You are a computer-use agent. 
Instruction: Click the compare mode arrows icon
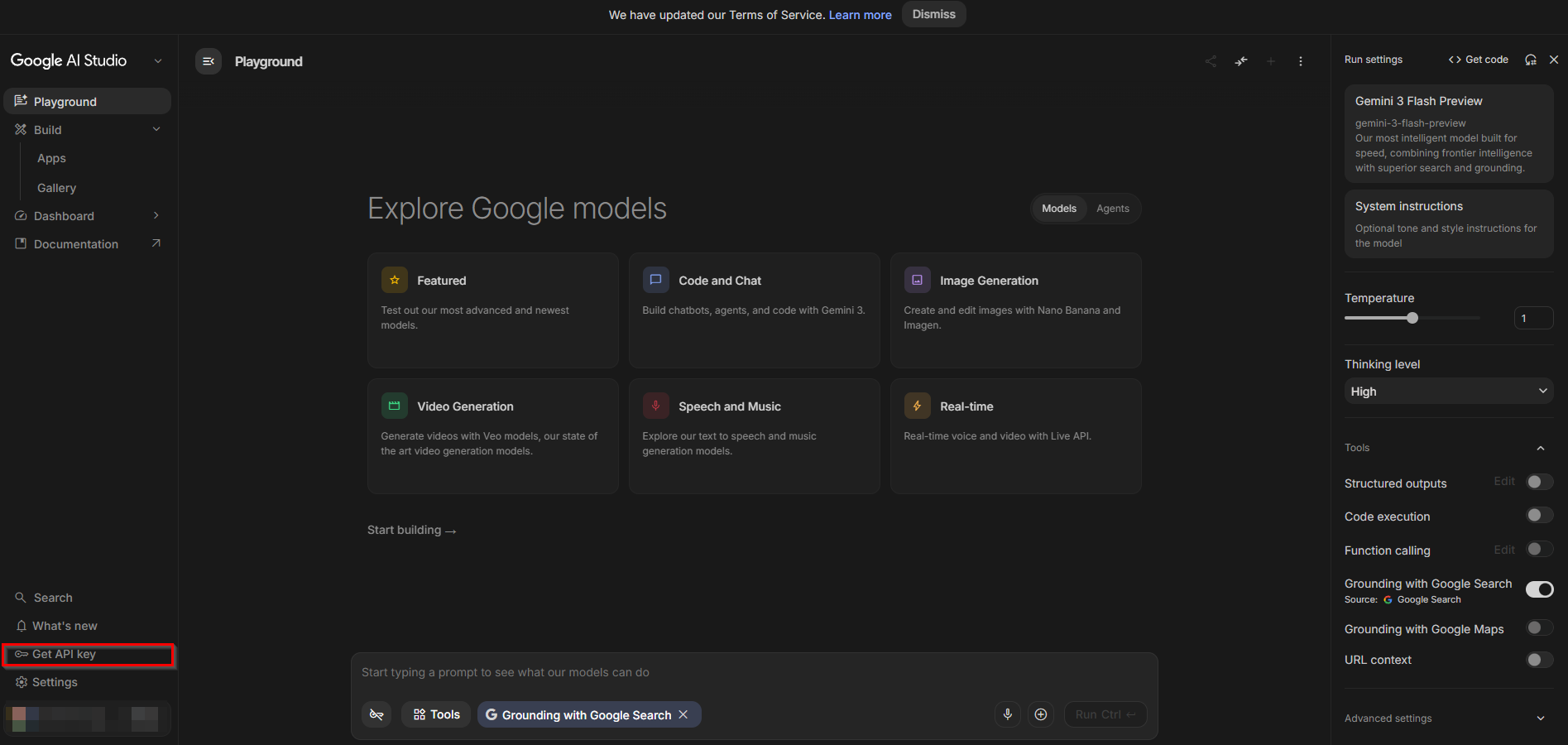[x=1241, y=61]
